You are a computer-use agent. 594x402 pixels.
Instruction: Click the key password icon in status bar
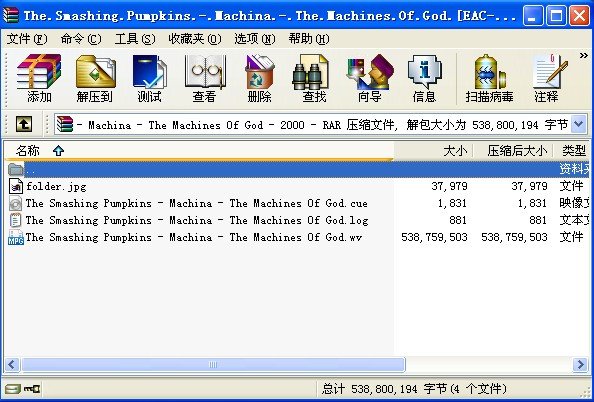point(32,389)
